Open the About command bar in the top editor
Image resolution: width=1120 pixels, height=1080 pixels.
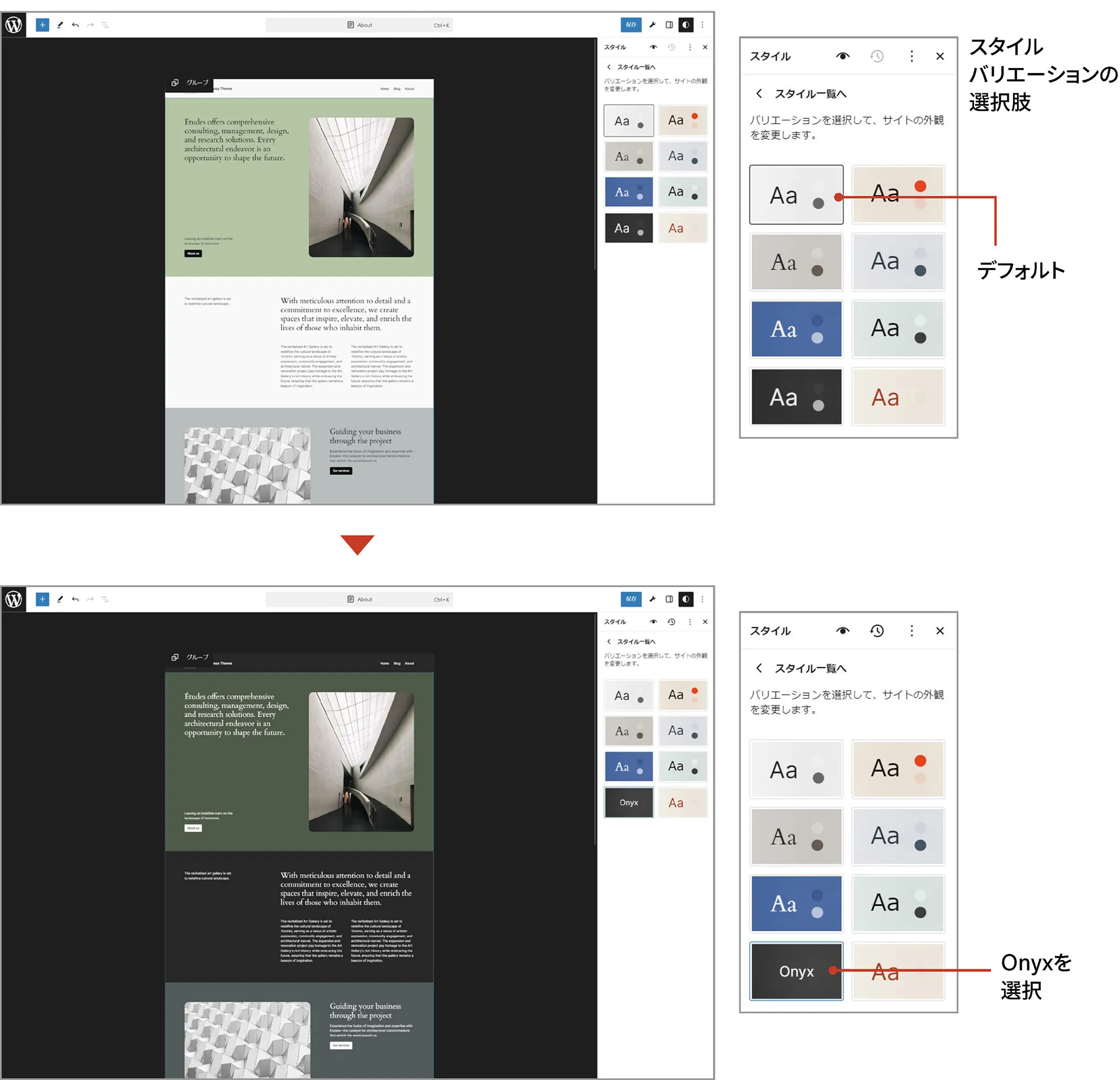coord(359,24)
